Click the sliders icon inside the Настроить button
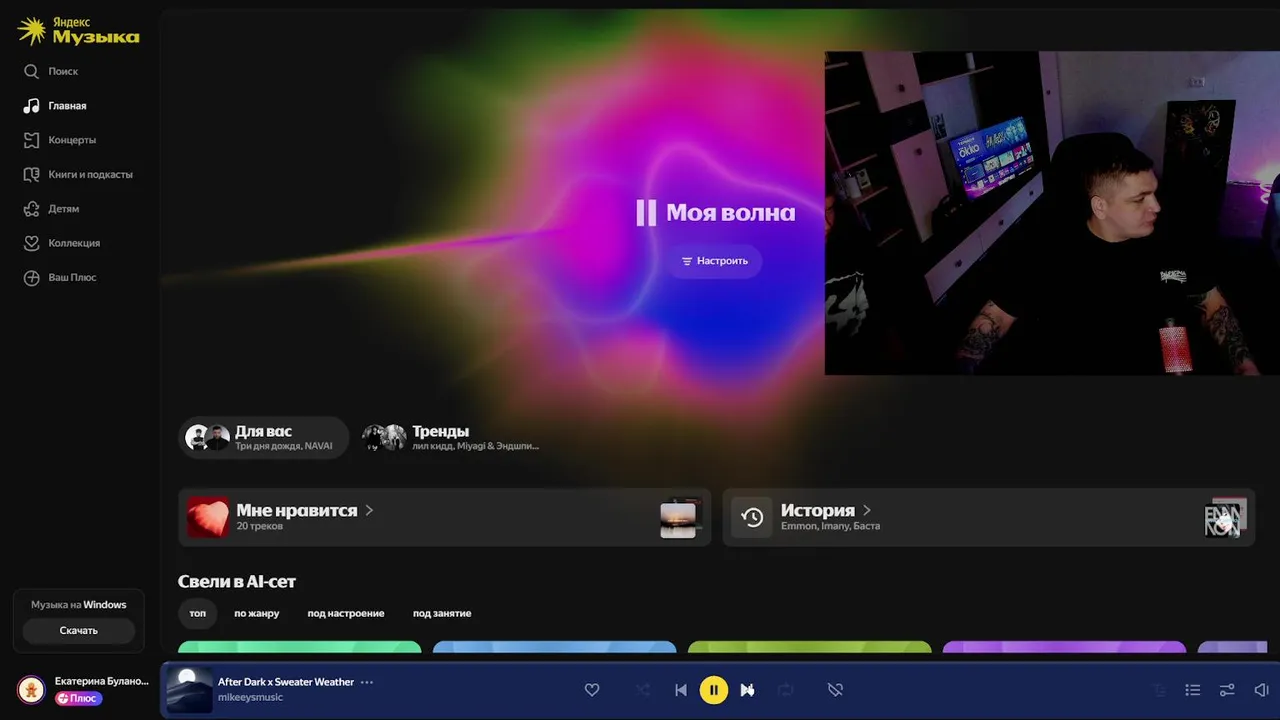 (x=687, y=261)
